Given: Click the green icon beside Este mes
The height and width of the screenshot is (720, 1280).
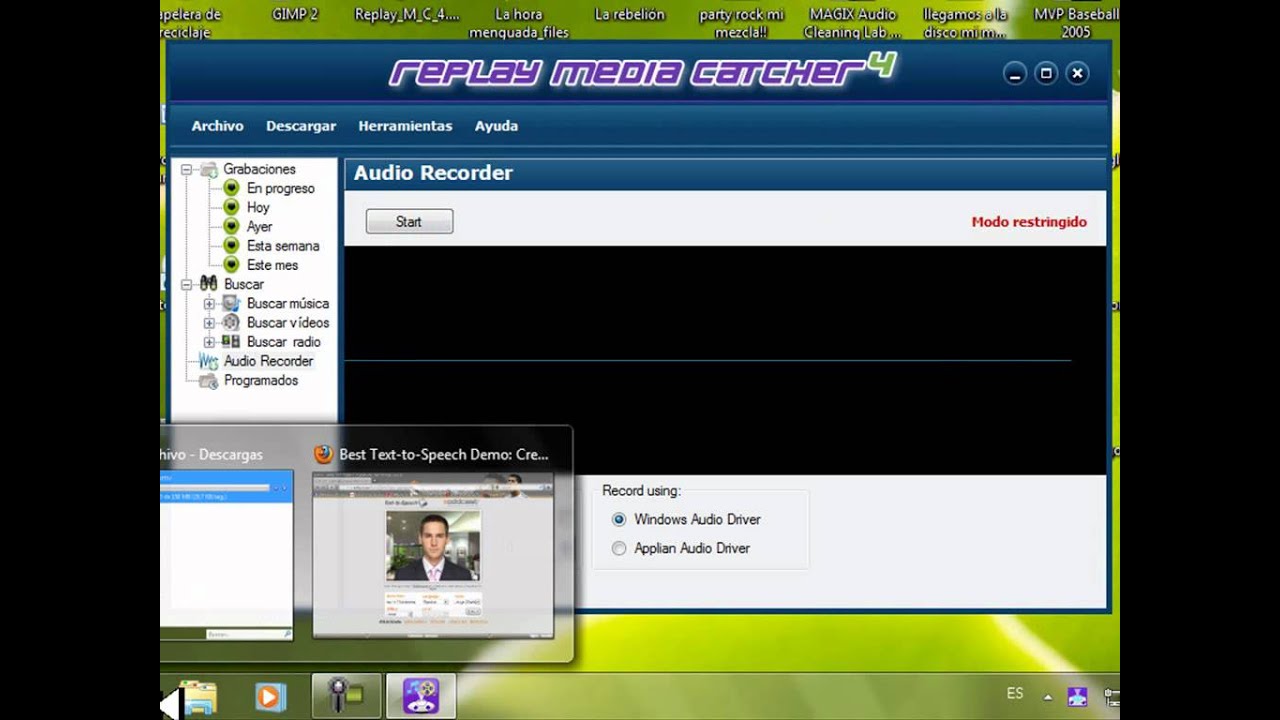Looking at the screenshot, I should point(231,265).
